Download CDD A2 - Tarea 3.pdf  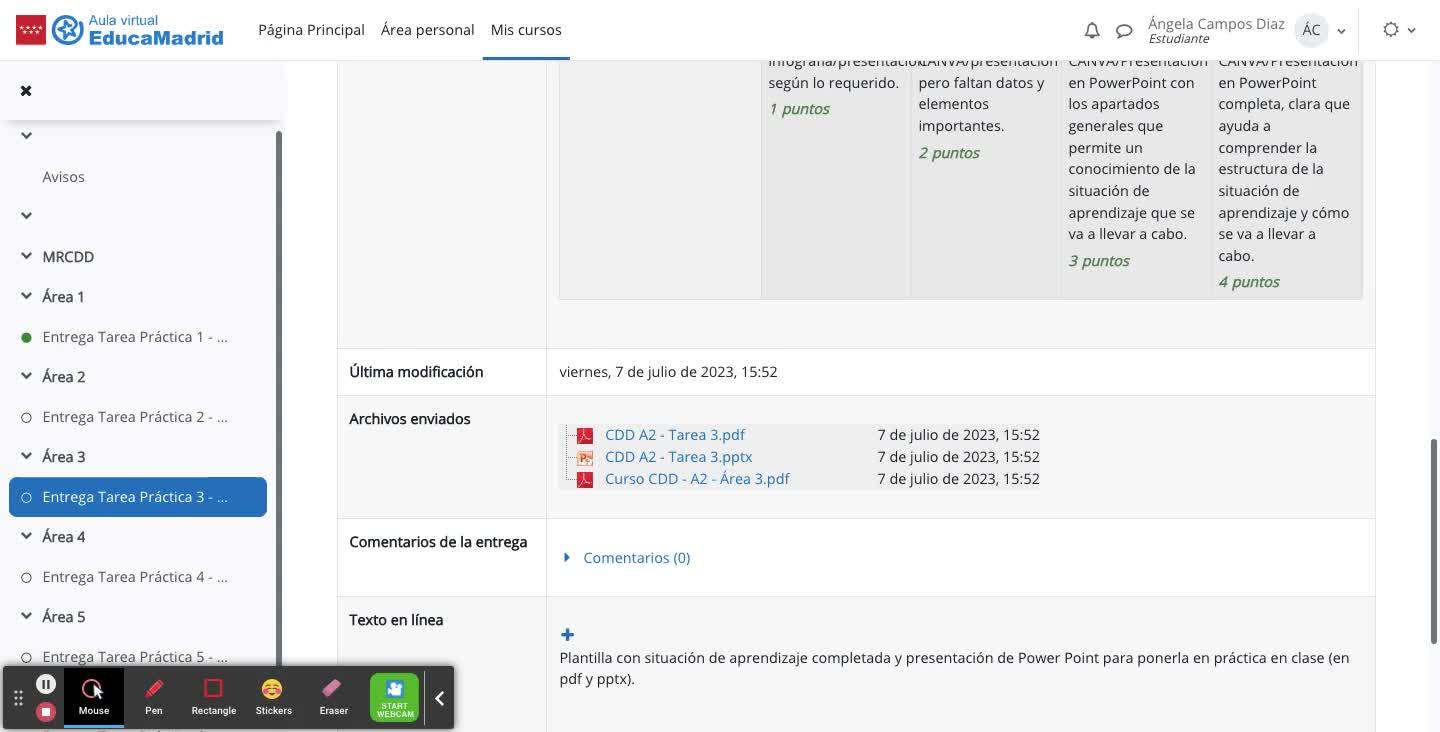(x=675, y=435)
